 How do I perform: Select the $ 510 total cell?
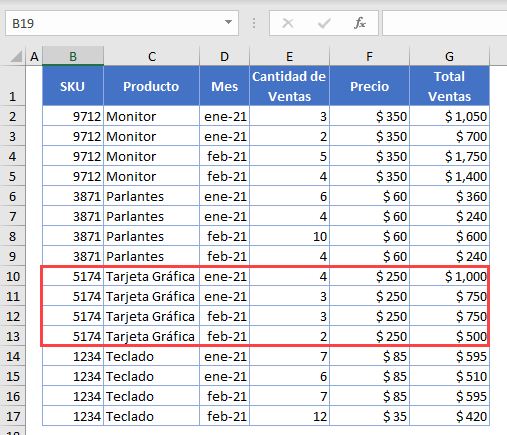449,376
